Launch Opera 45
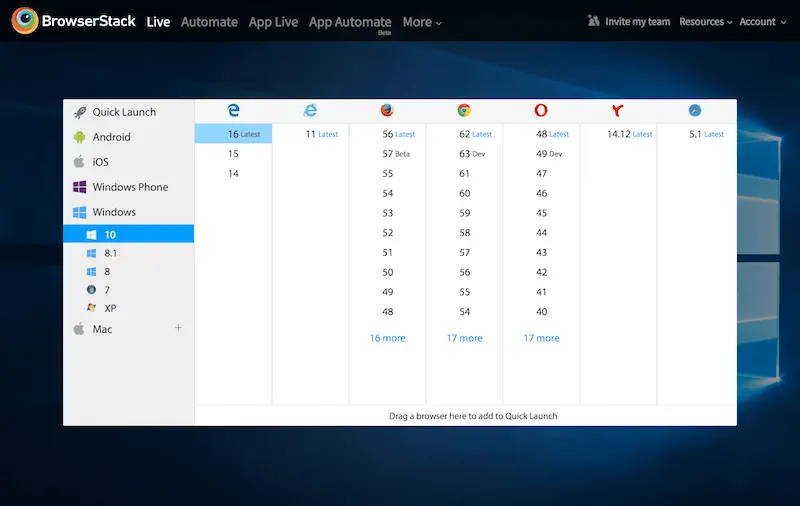 pos(541,213)
